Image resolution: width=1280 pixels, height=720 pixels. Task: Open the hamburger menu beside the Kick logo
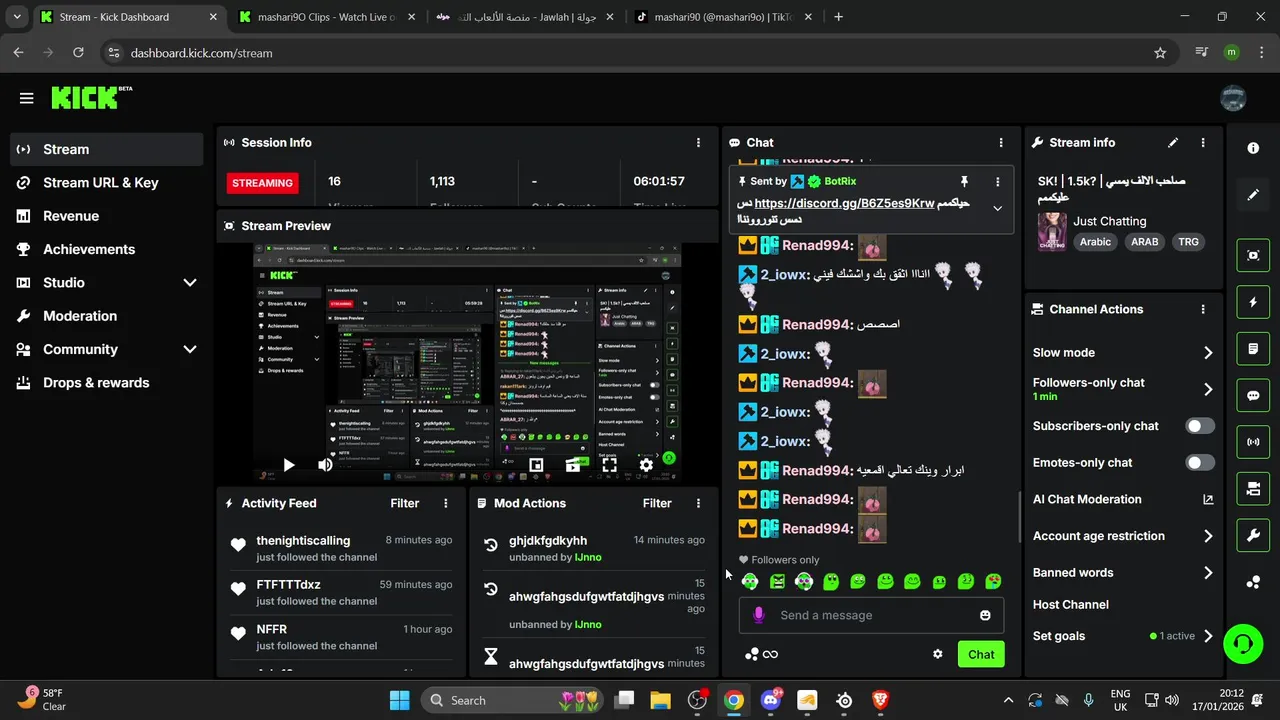pyautogui.click(x=26, y=98)
